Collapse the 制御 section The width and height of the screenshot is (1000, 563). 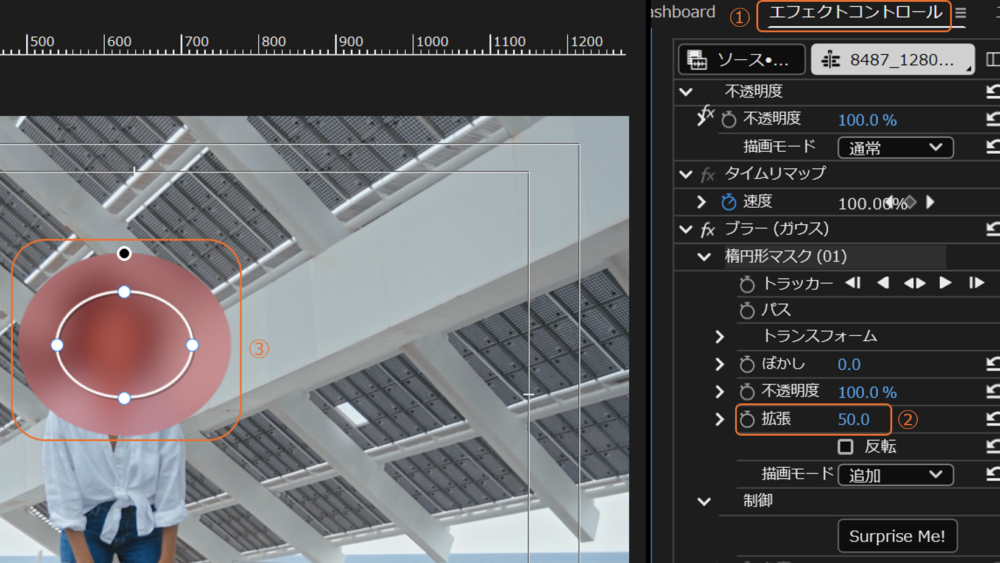coord(704,502)
